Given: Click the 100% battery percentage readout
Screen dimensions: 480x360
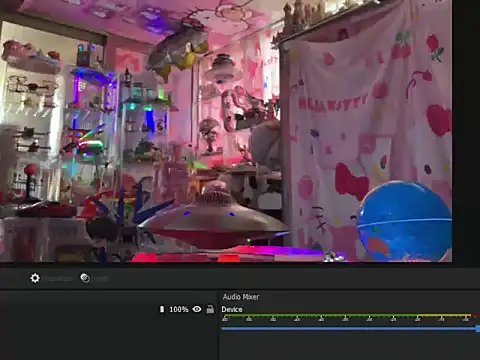Looking at the screenshot, I should tap(179, 309).
